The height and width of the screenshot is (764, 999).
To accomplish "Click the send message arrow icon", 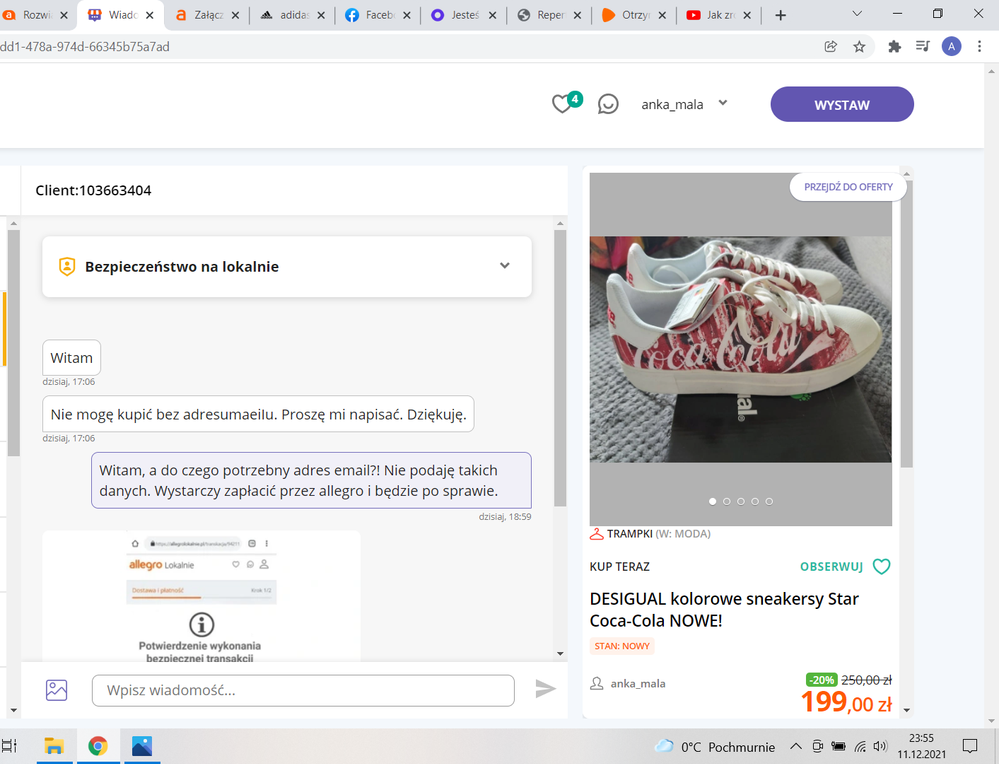I will [545, 689].
